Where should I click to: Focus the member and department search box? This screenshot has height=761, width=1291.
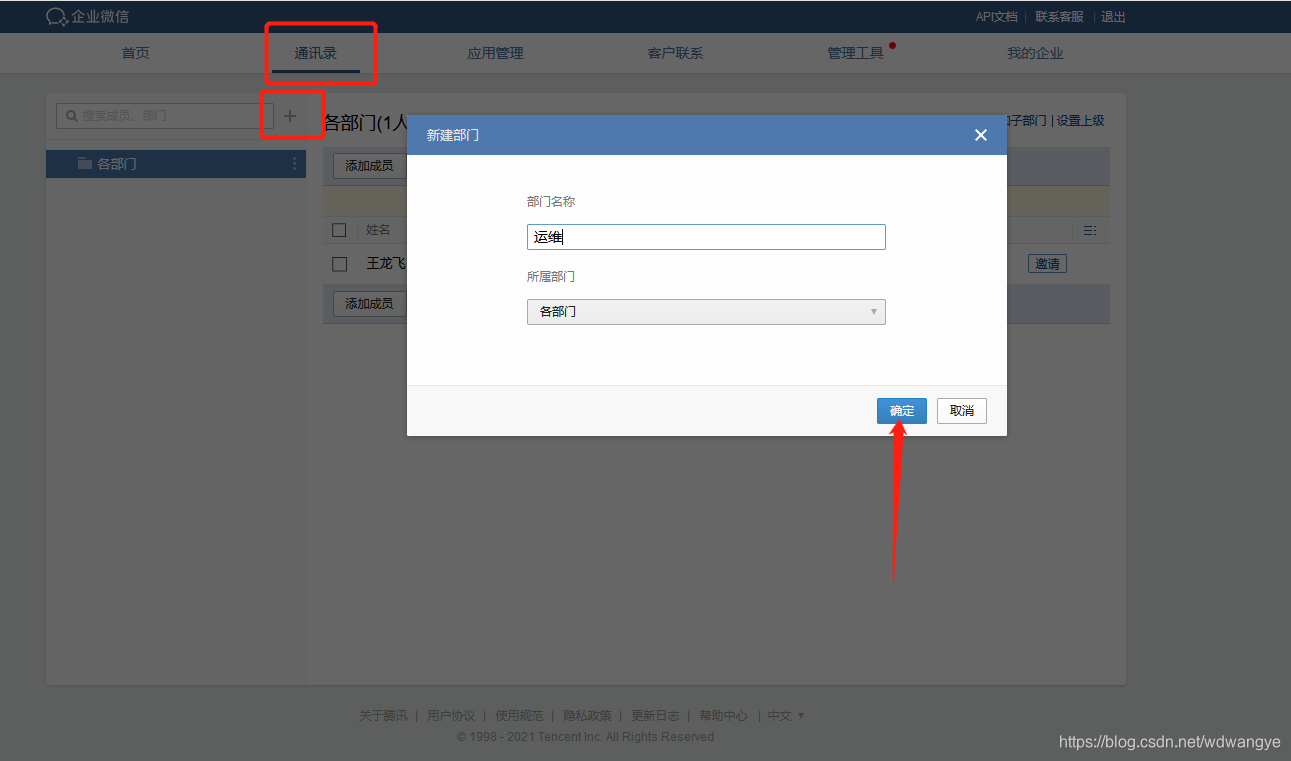tap(165, 116)
